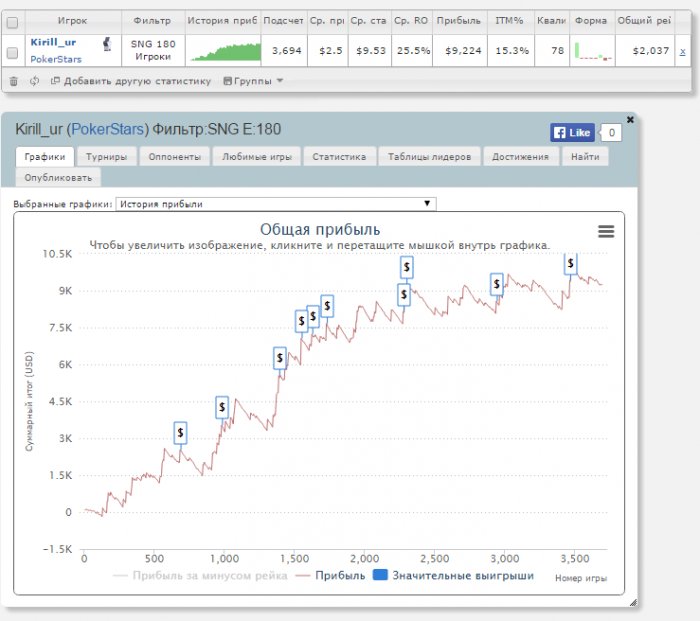This screenshot has width=700, height=621.
Task: Click the Форма mini chart in the row
Action: (x=592, y=50)
